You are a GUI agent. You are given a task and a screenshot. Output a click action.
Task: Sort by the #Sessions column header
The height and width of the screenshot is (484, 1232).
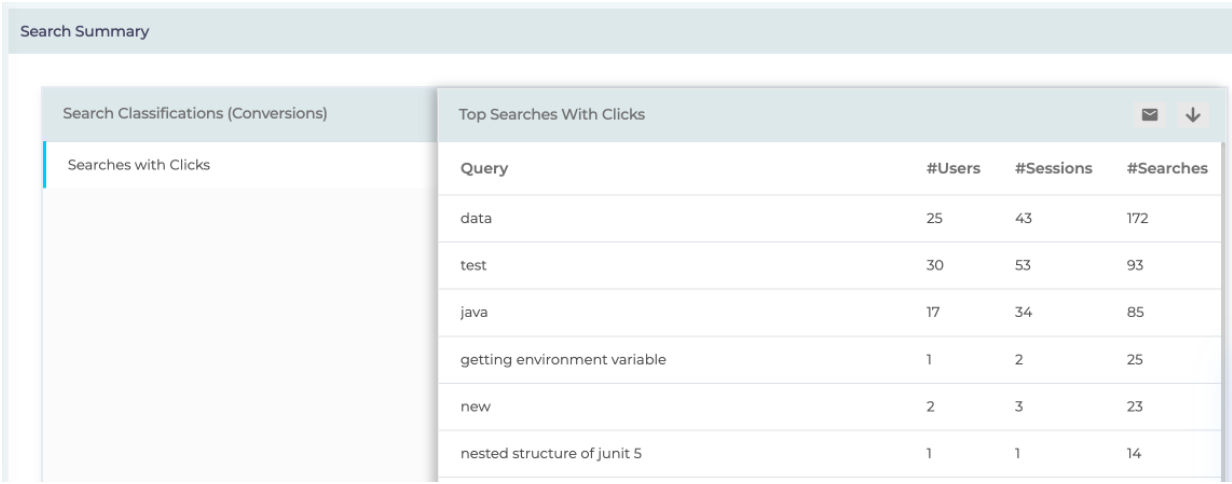[1053, 168]
